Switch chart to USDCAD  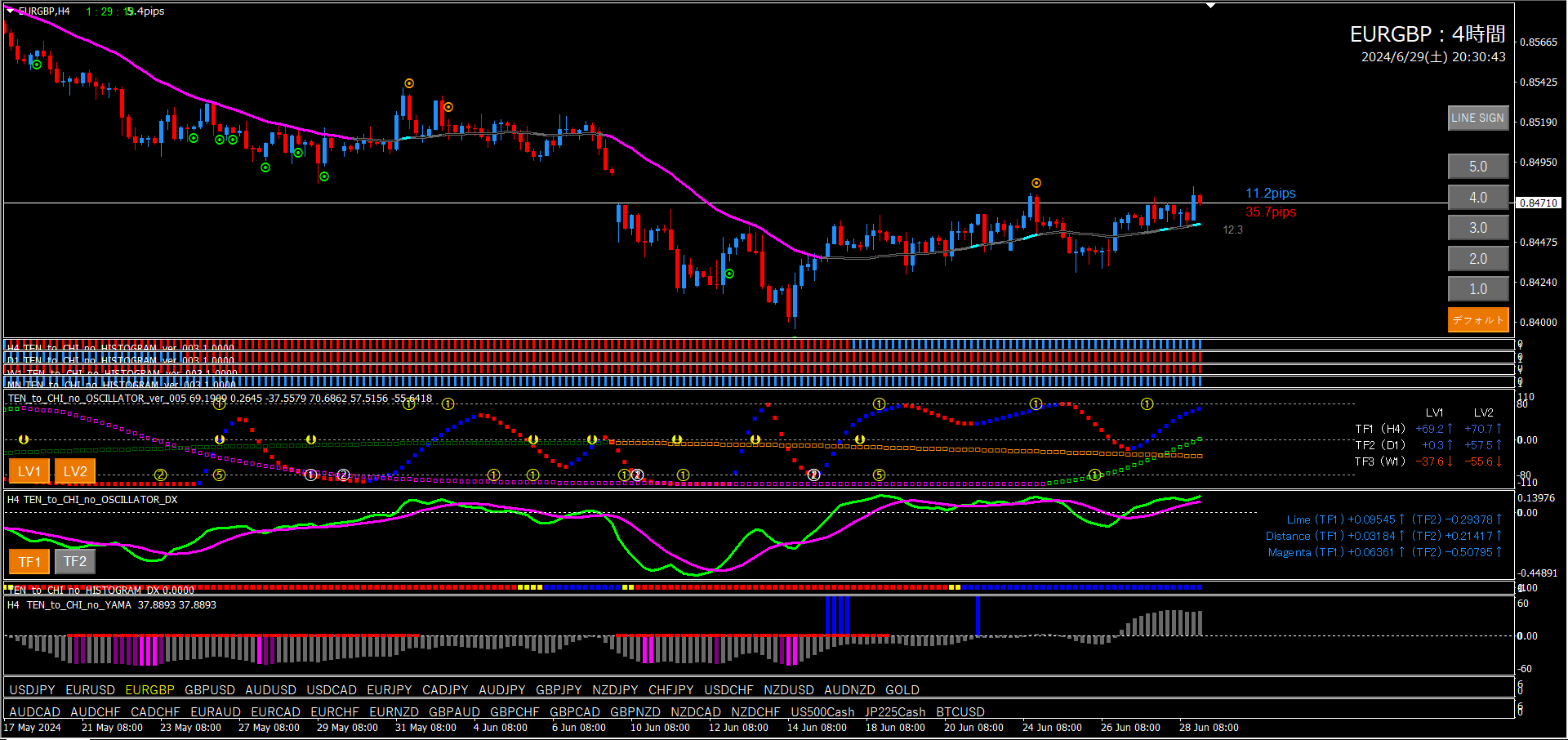[x=332, y=690]
